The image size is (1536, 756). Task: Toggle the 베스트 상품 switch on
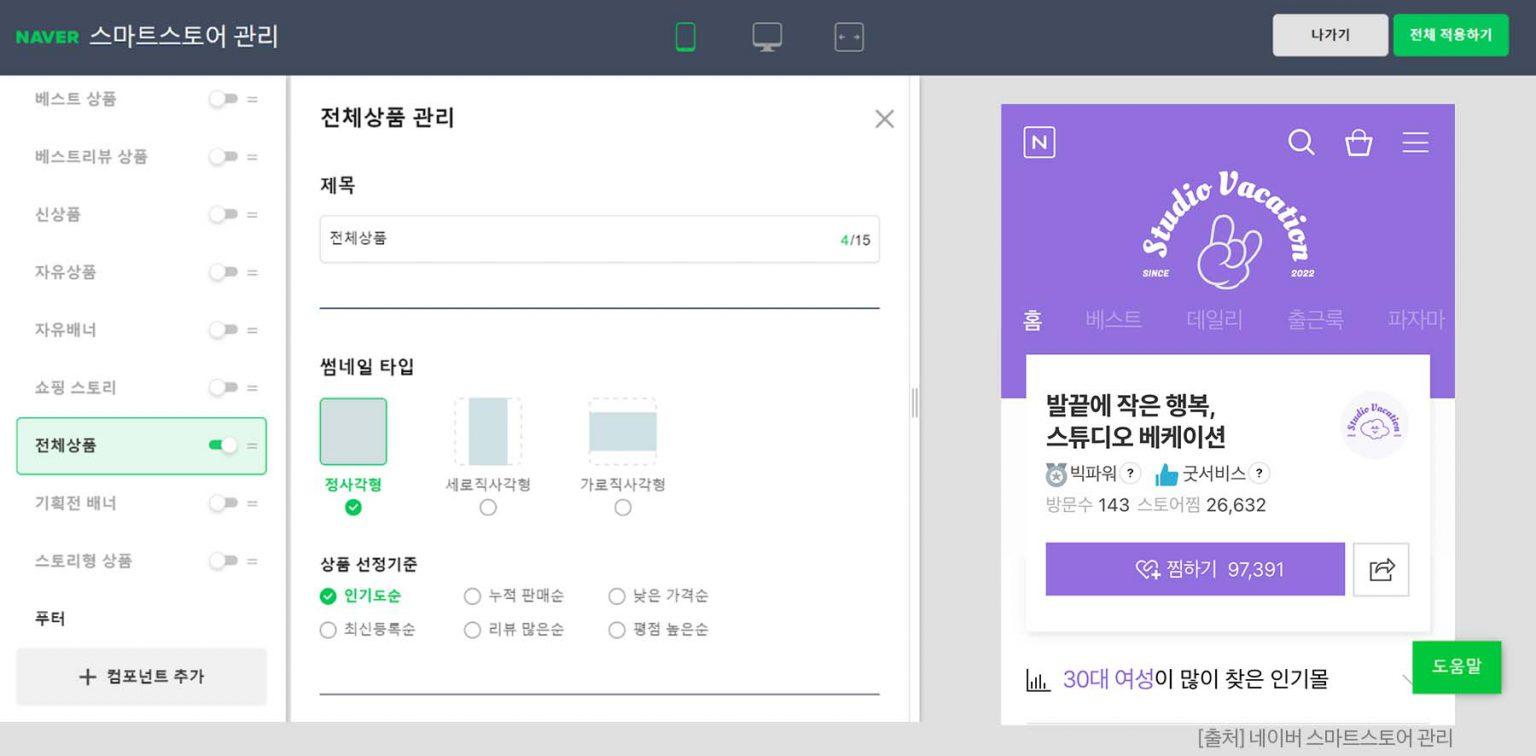pos(223,99)
